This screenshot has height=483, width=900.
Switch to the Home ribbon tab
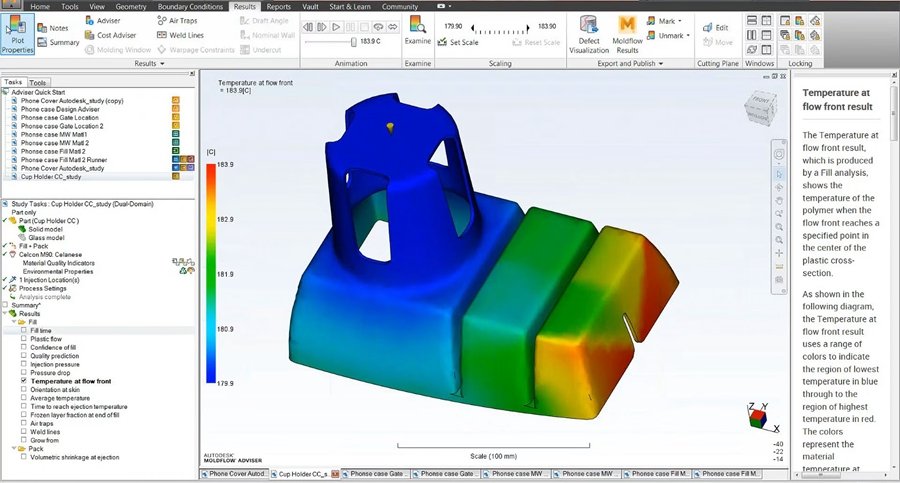(x=40, y=6)
